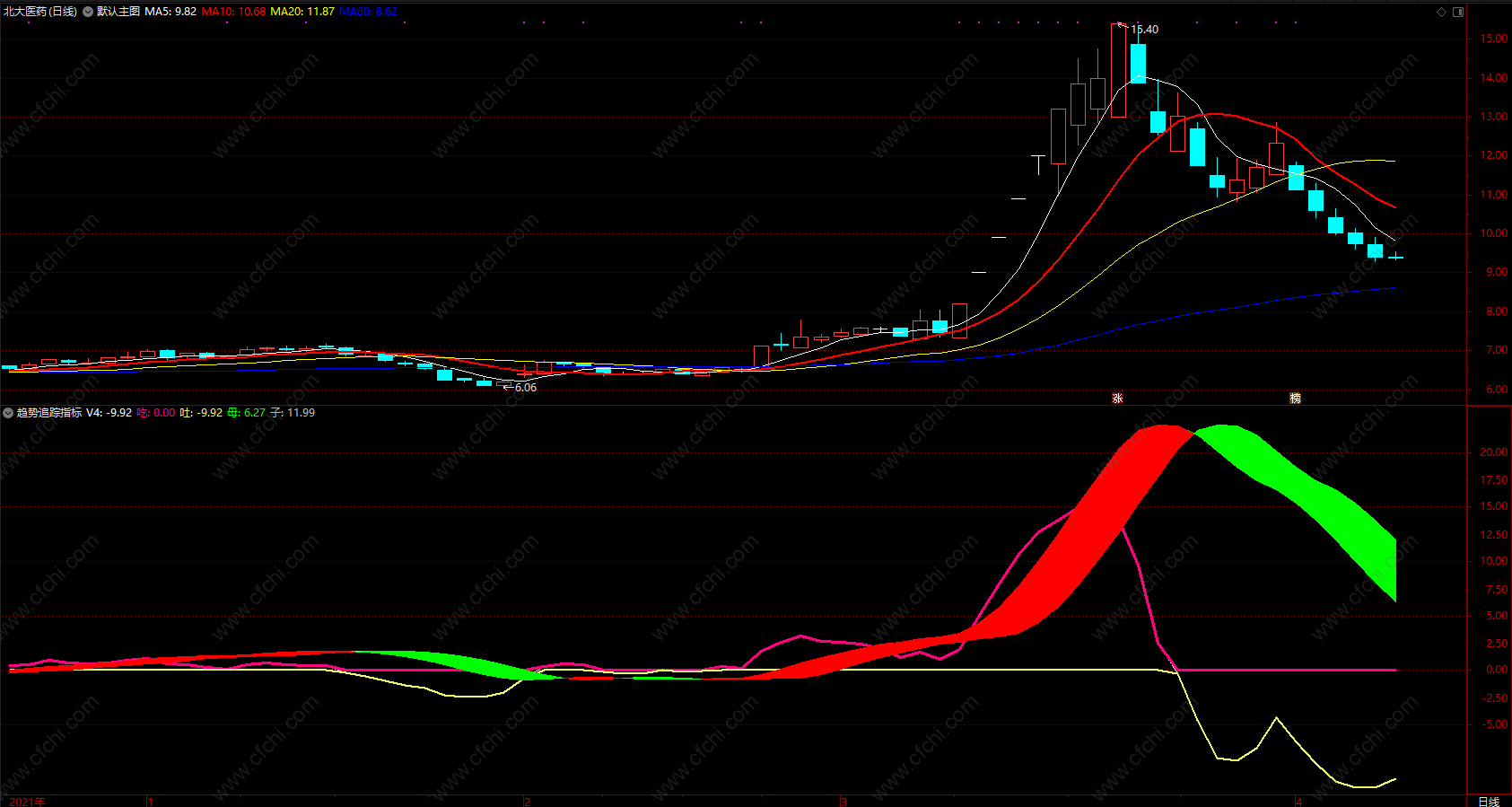Click the diamond icon at chart top-right
1512x807 pixels.
1441,12
